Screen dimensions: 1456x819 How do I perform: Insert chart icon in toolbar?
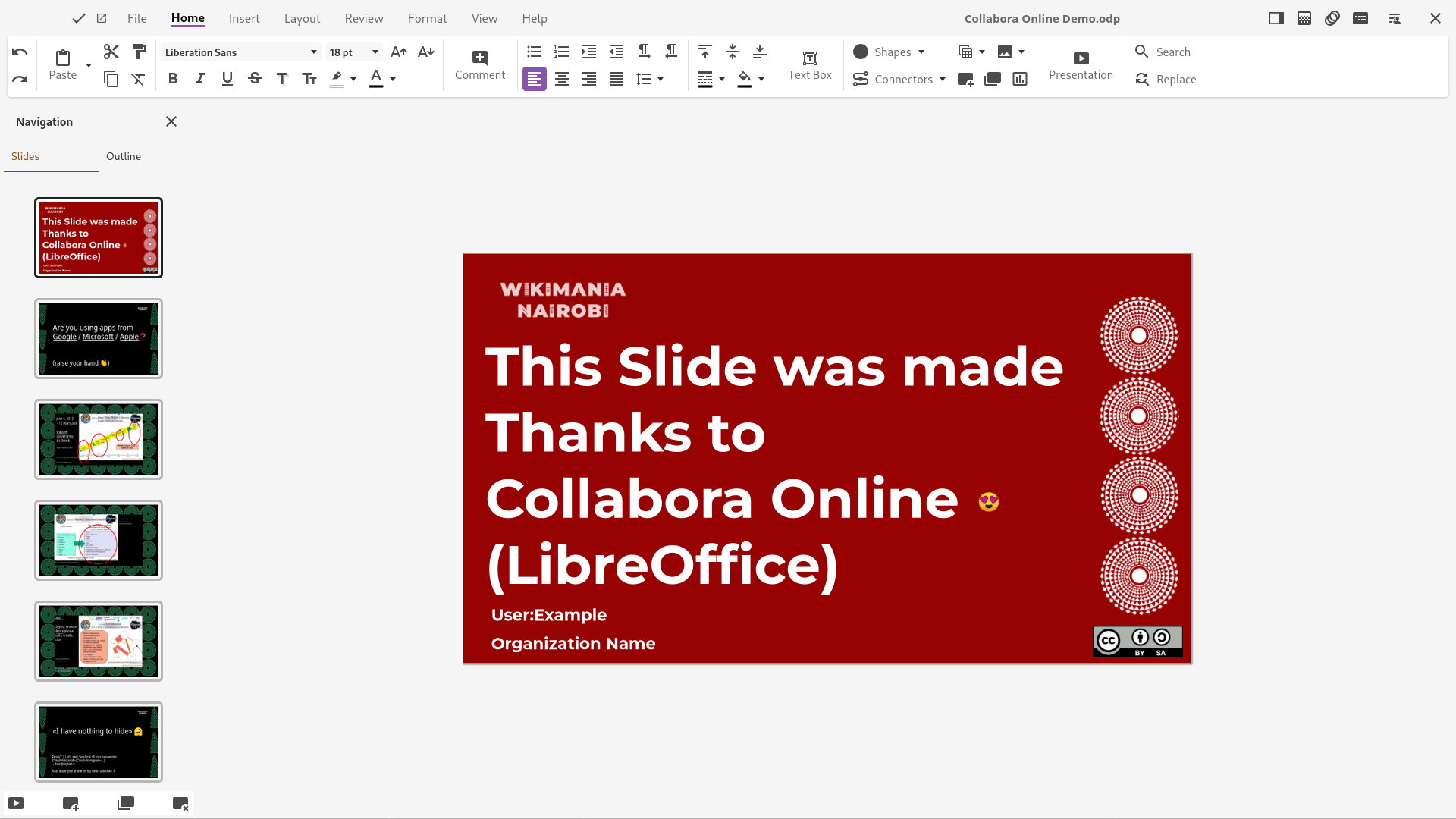click(x=1020, y=79)
